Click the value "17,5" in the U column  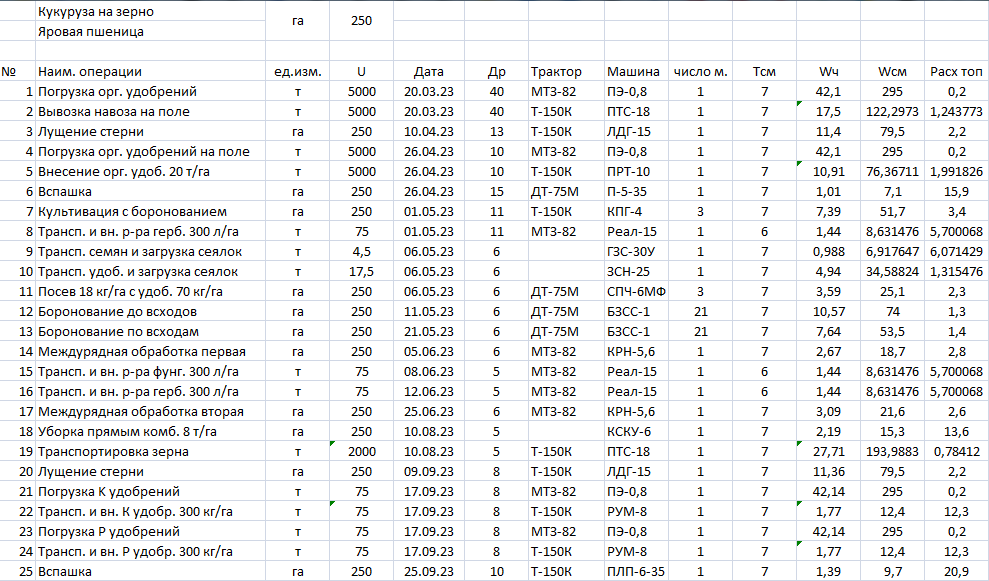coord(361,272)
